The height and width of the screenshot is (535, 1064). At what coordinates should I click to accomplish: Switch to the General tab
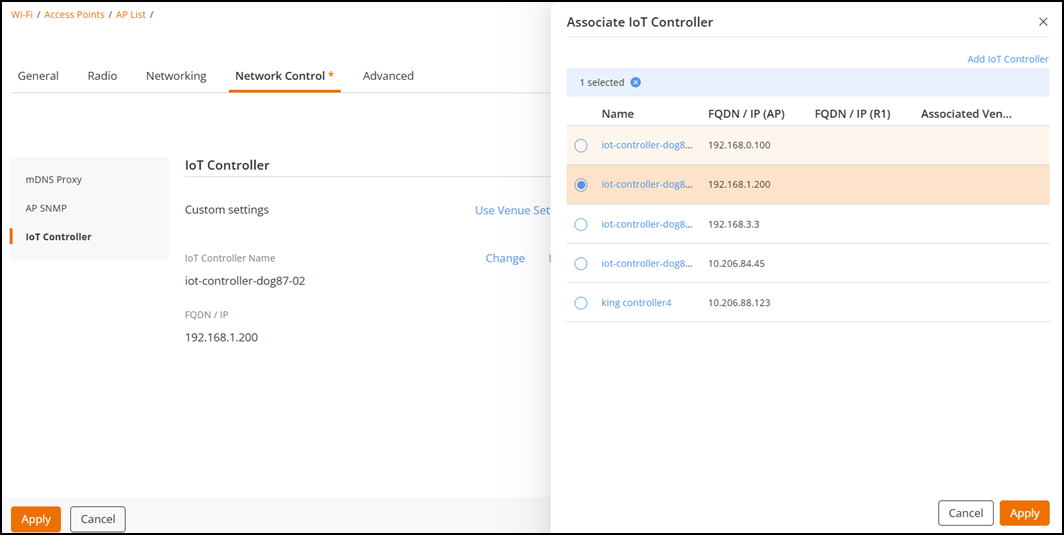tap(38, 76)
